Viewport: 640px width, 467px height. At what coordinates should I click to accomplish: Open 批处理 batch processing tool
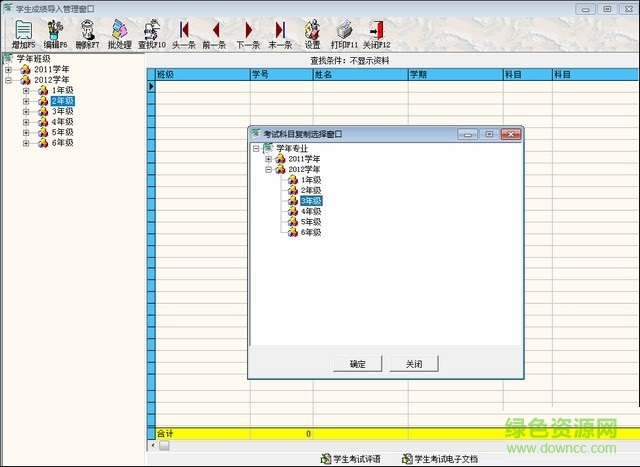pos(119,33)
